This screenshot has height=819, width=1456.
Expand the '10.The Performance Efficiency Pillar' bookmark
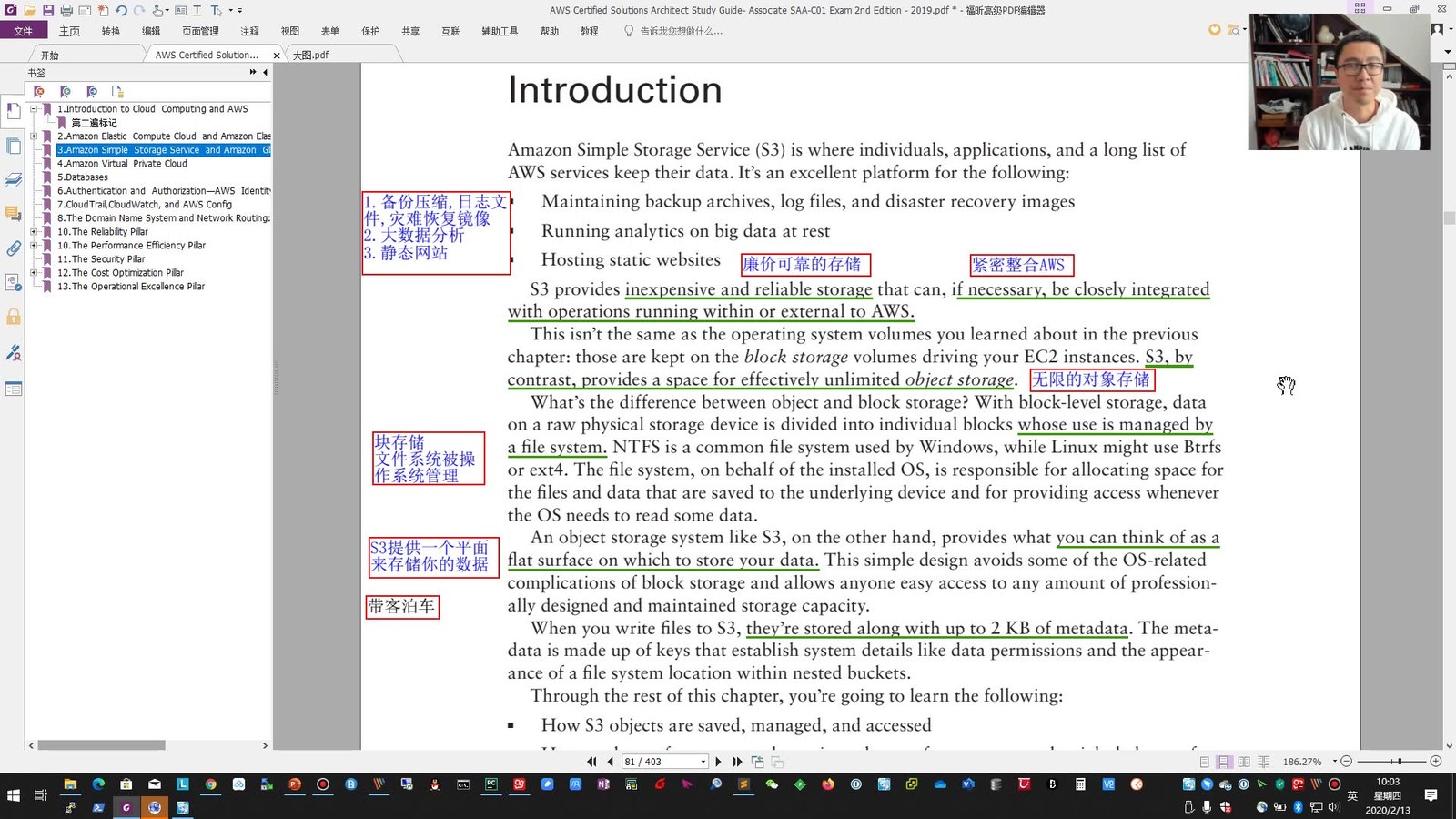click(x=34, y=246)
